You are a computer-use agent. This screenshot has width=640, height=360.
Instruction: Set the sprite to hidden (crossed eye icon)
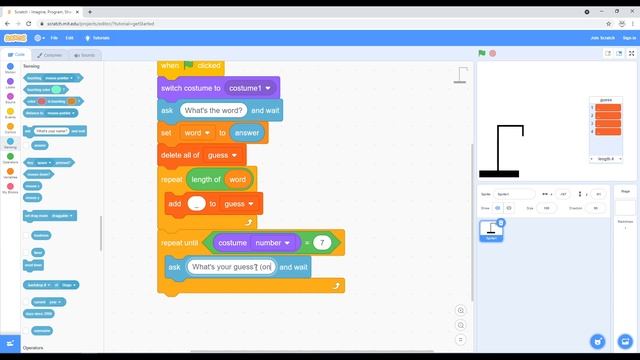click(x=509, y=208)
